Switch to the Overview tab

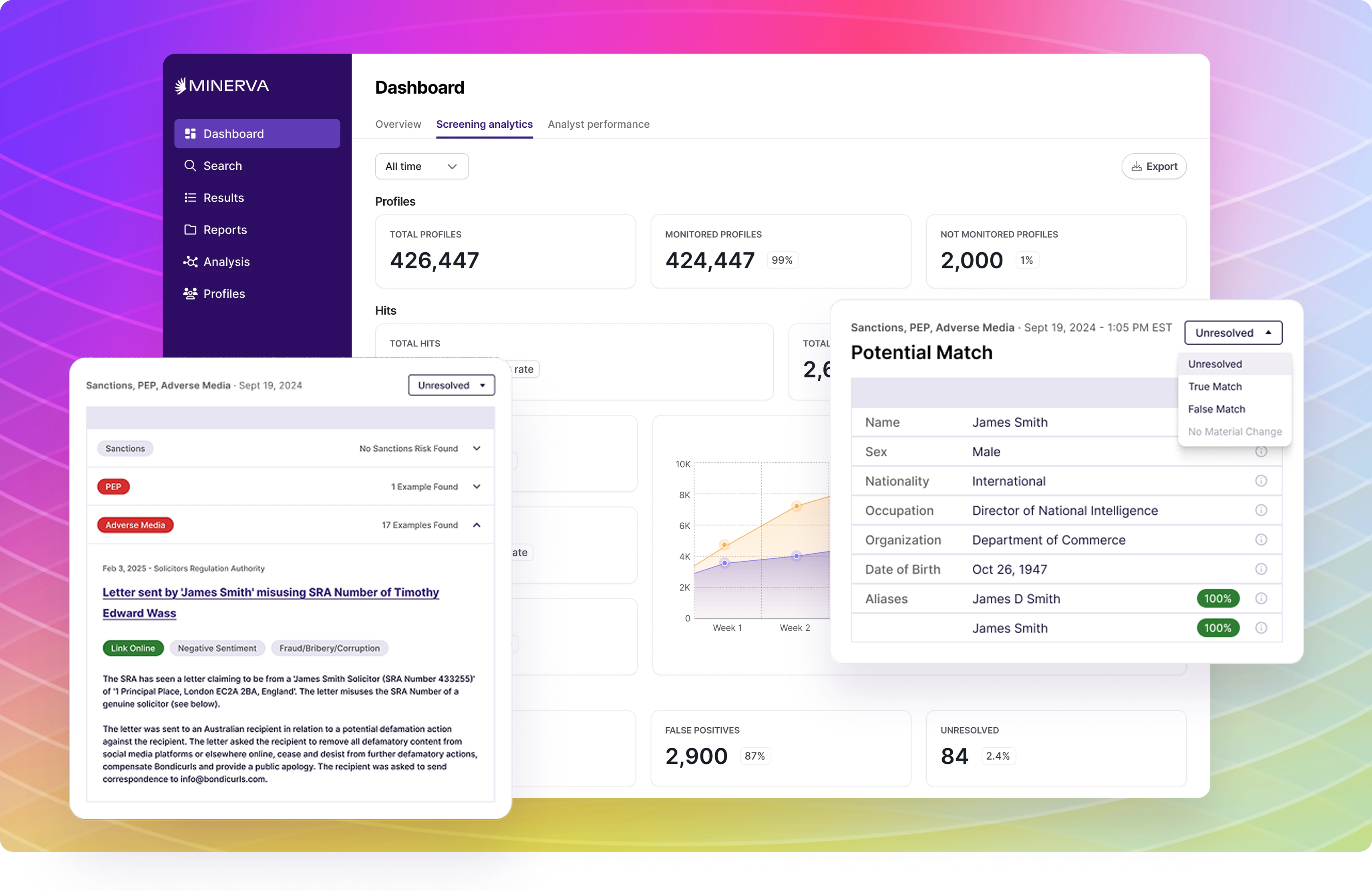(x=398, y=124)
